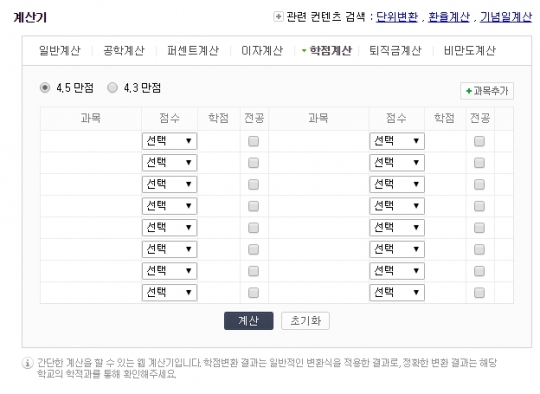Open the 단위변환 link

(x=397, y=17)
